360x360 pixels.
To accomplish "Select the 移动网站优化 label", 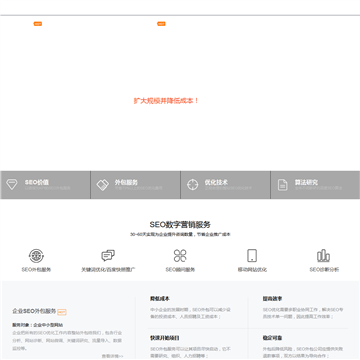I will [252, 270].
